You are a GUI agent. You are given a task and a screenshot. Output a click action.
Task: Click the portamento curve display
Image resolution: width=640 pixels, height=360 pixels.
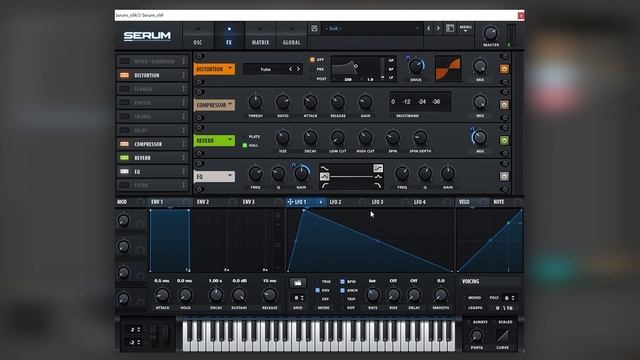(502, 336)
